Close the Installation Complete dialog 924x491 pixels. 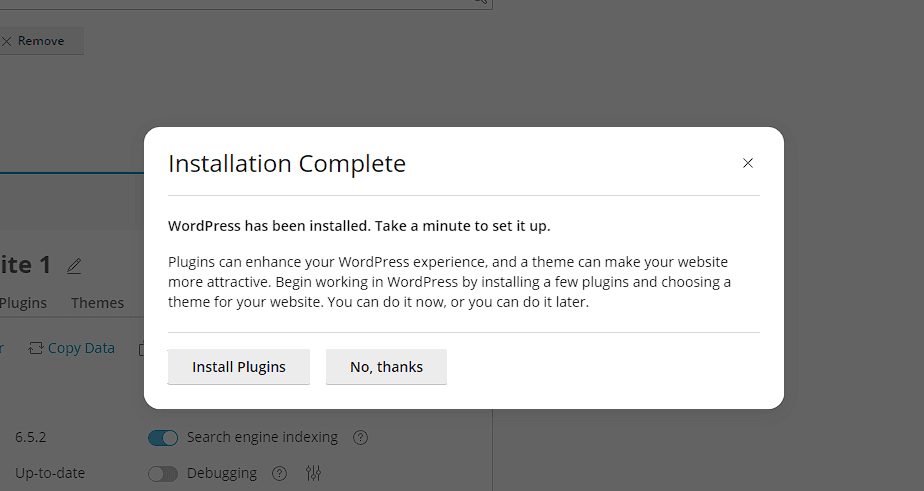point(748,163)
